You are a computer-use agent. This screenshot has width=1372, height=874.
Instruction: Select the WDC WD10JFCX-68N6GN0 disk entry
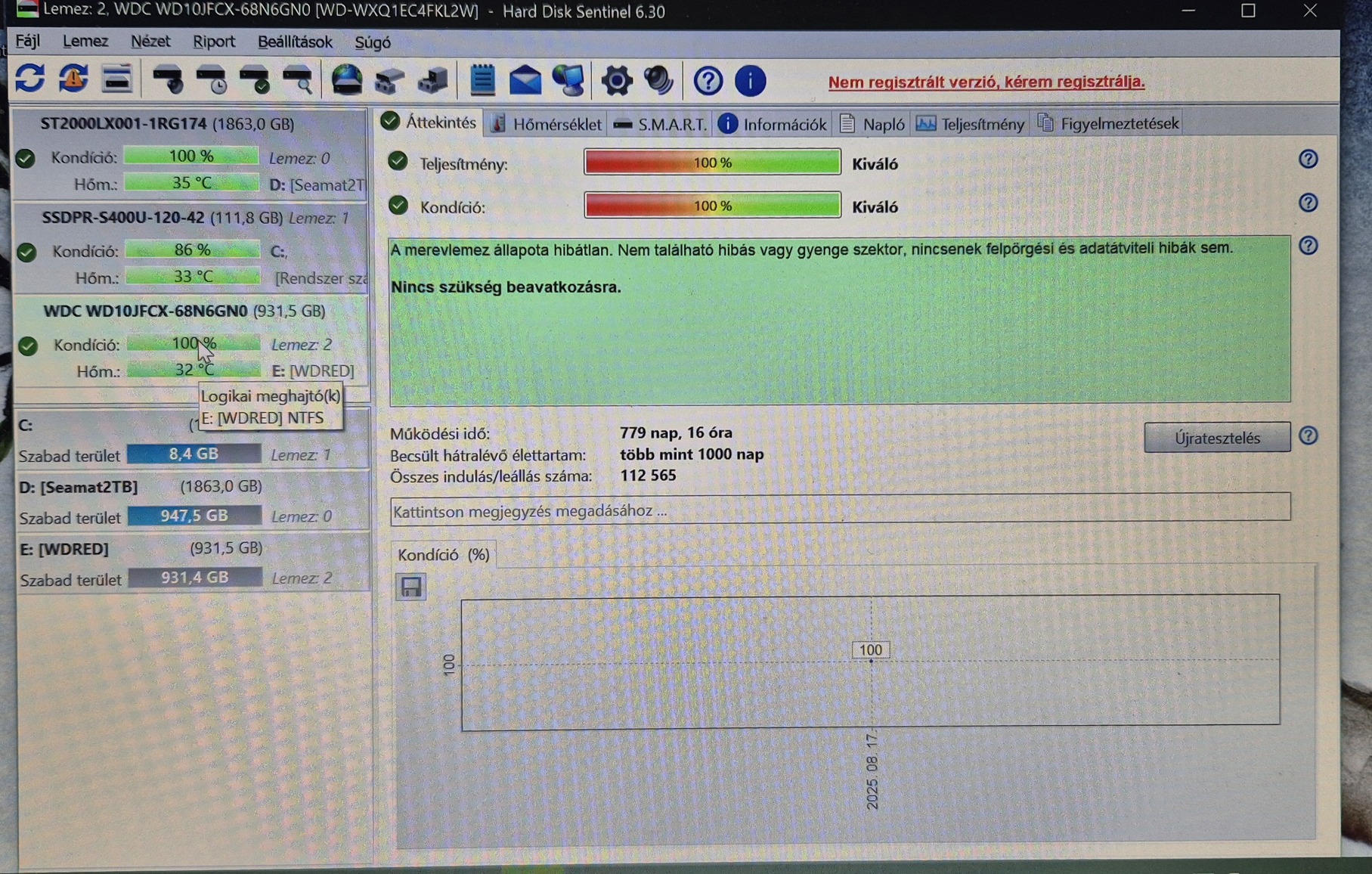(190, 342)
